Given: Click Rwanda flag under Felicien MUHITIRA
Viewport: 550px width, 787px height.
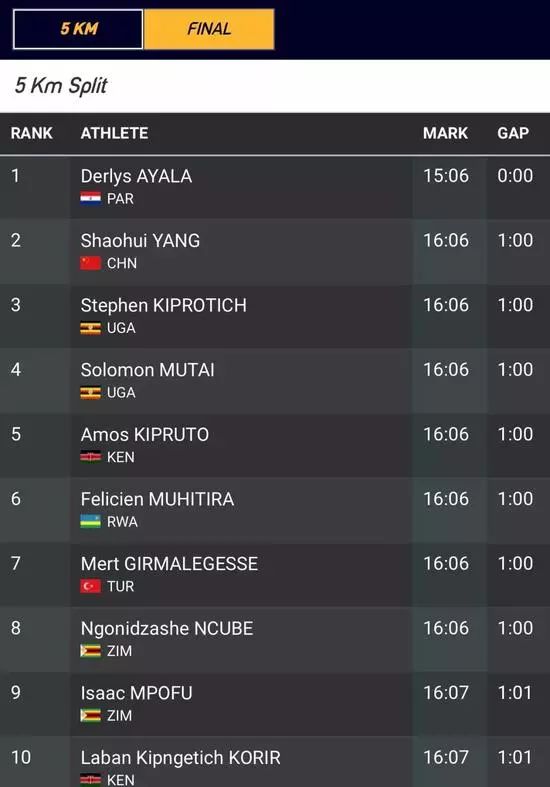Looking at the screenshot, I should (x=90, y=521).
